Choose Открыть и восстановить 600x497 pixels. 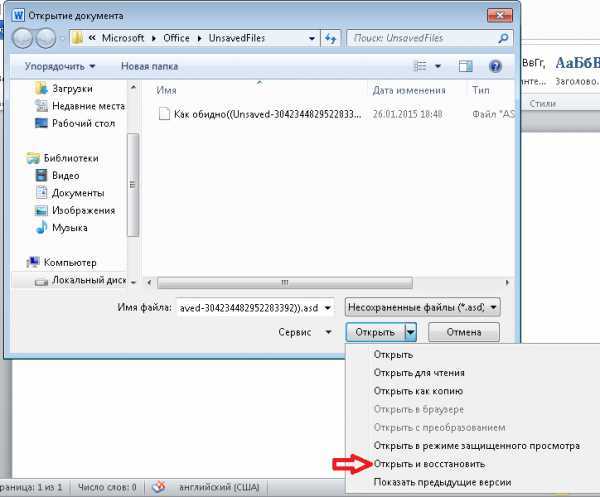429,464
